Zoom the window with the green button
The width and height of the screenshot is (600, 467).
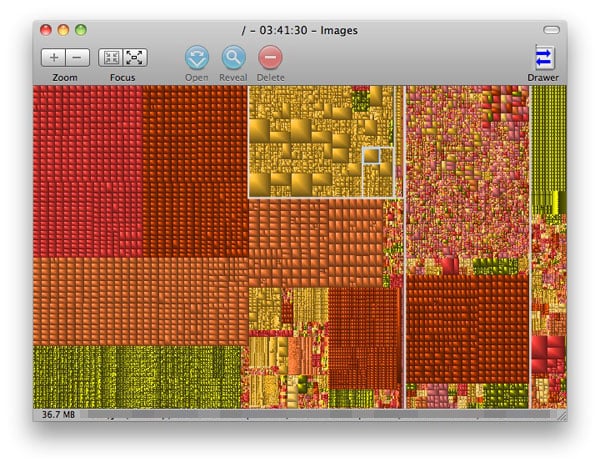pos(81,30)
